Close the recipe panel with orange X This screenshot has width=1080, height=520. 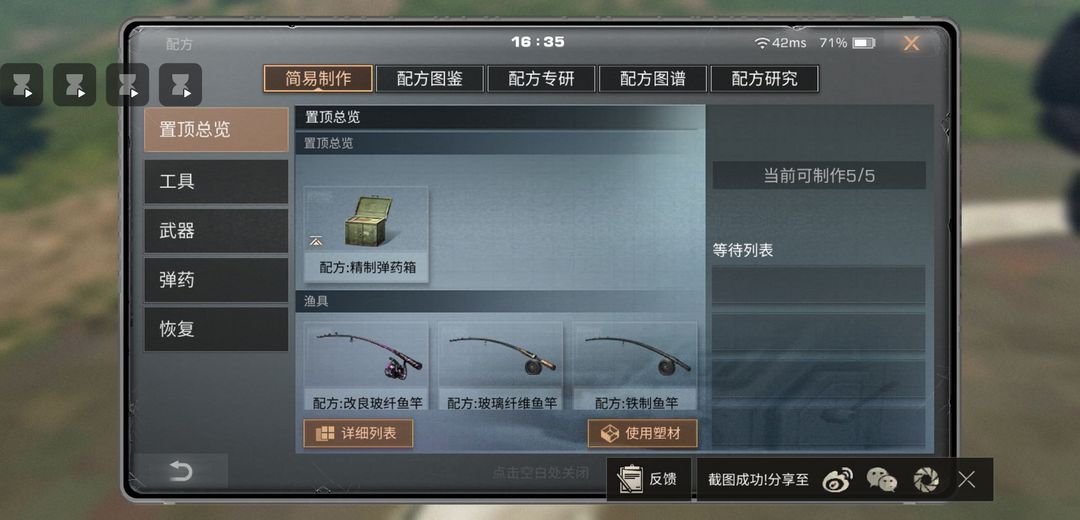pos(911,43)
